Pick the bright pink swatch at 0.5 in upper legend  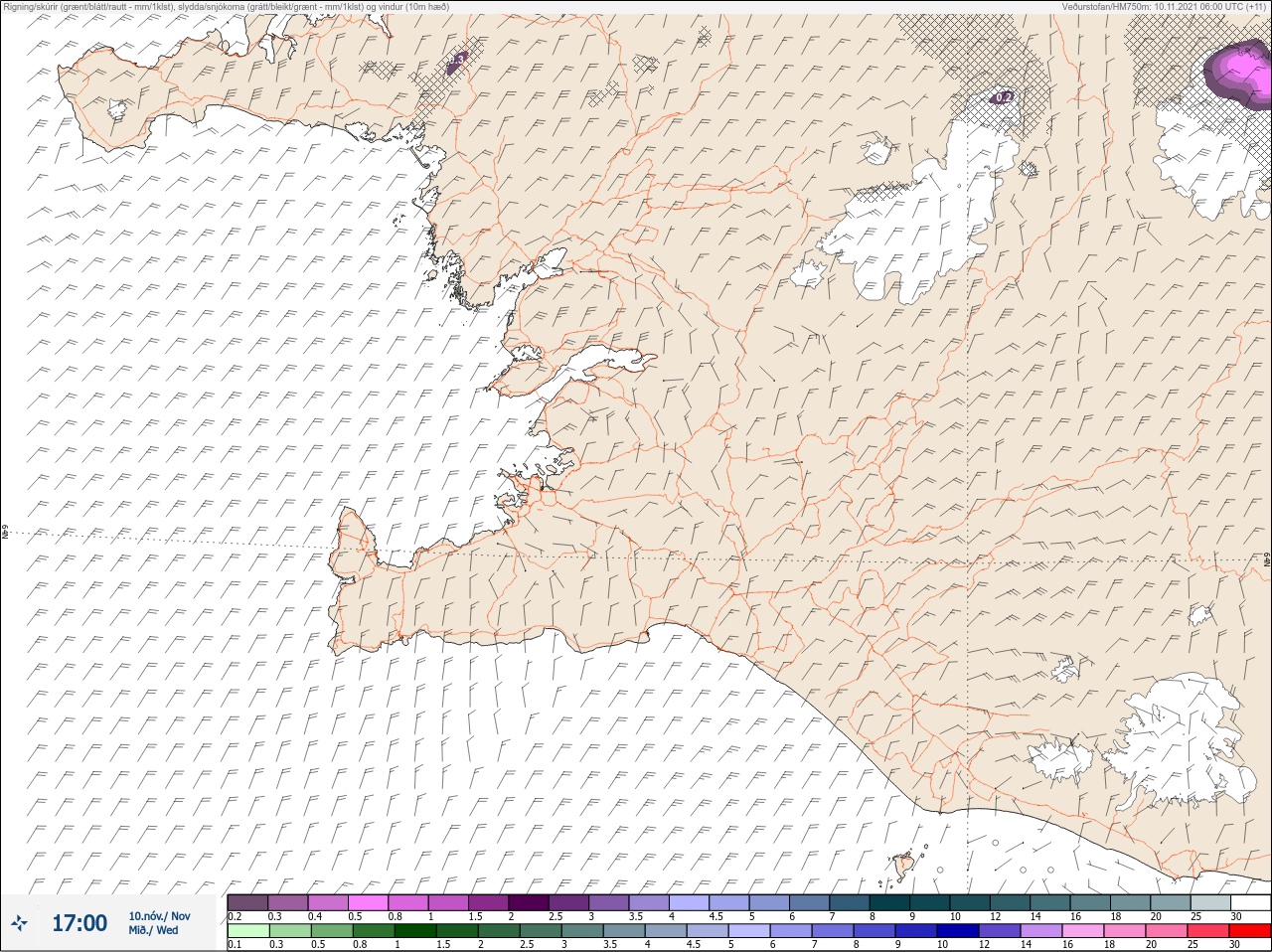point(369,902)
